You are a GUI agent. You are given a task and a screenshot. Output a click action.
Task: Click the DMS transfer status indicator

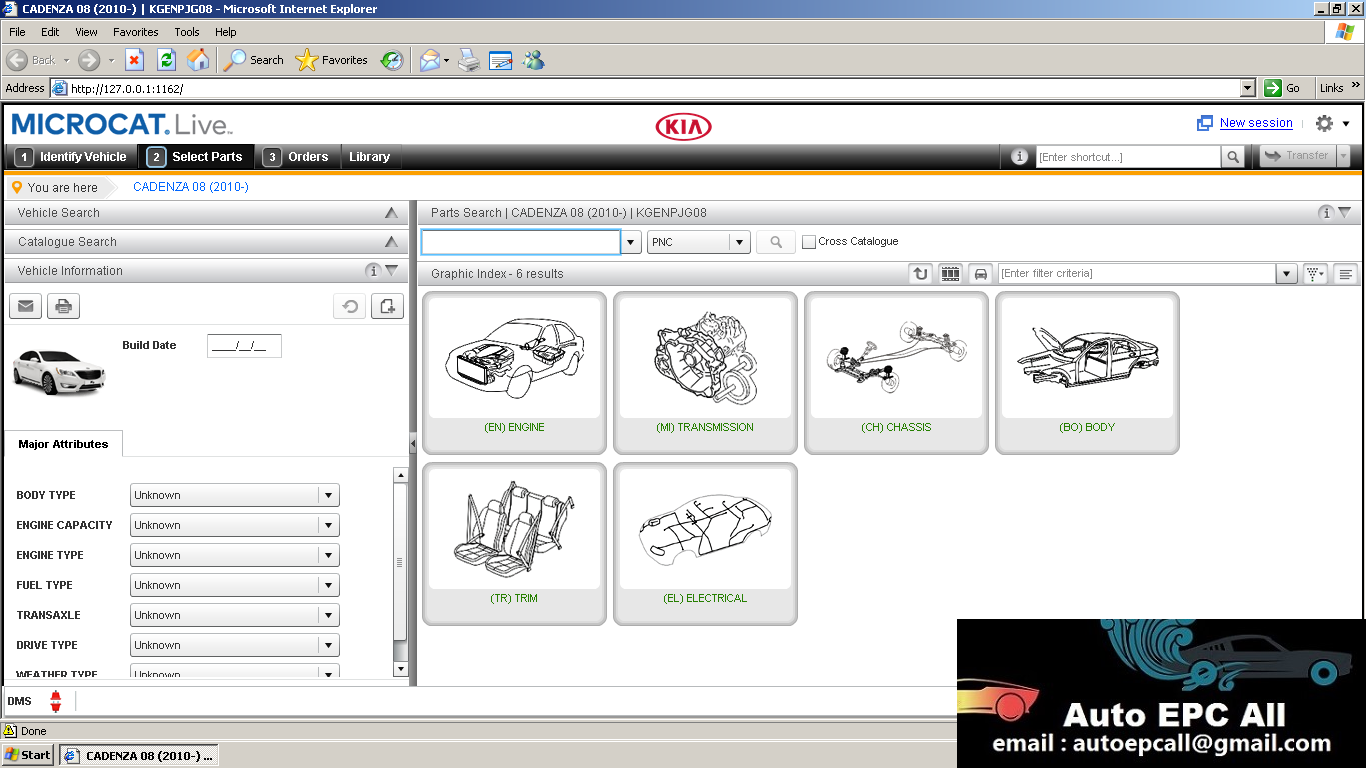point(55,701)
